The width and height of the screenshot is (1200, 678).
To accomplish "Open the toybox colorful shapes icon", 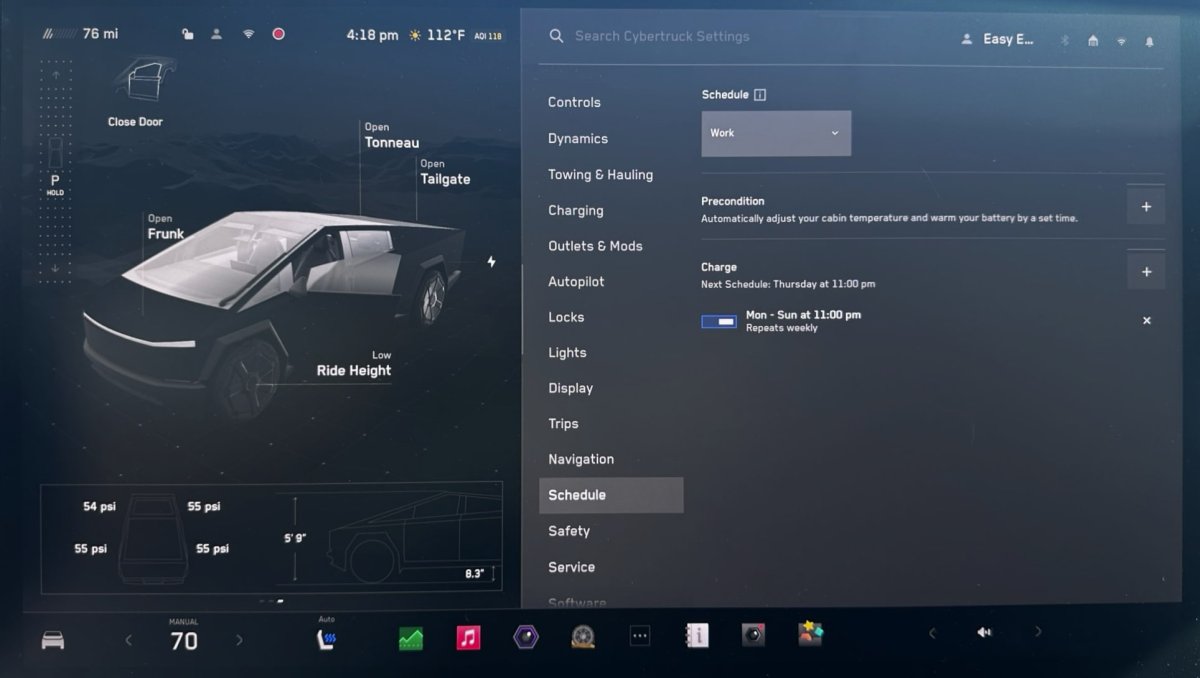I will (x=810, y=633).
